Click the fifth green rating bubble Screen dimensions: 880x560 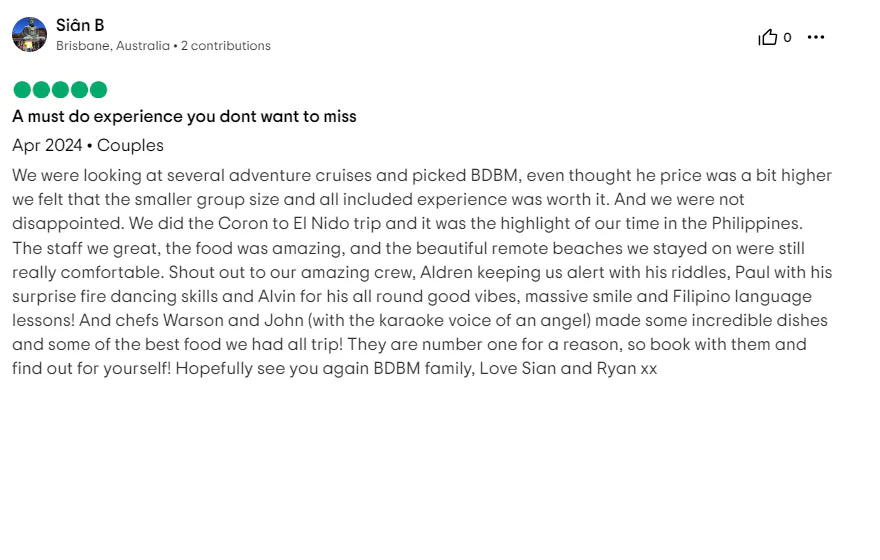(x=98, y=90)
